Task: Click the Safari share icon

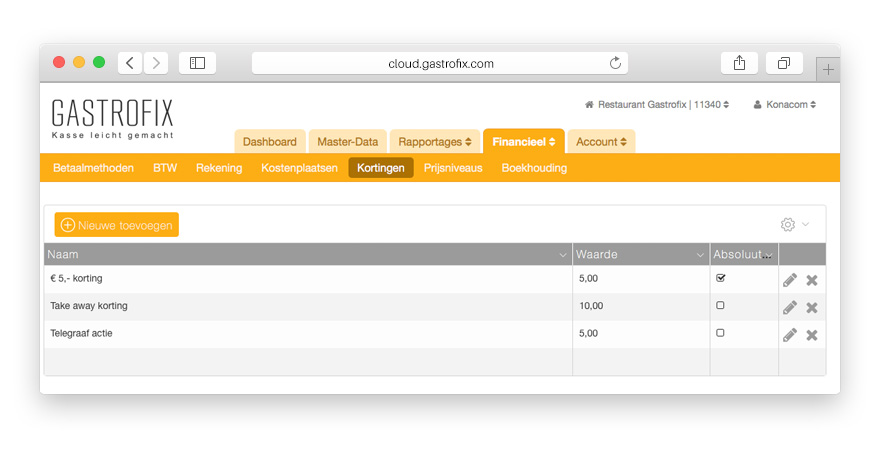Action: coord(739,63)
